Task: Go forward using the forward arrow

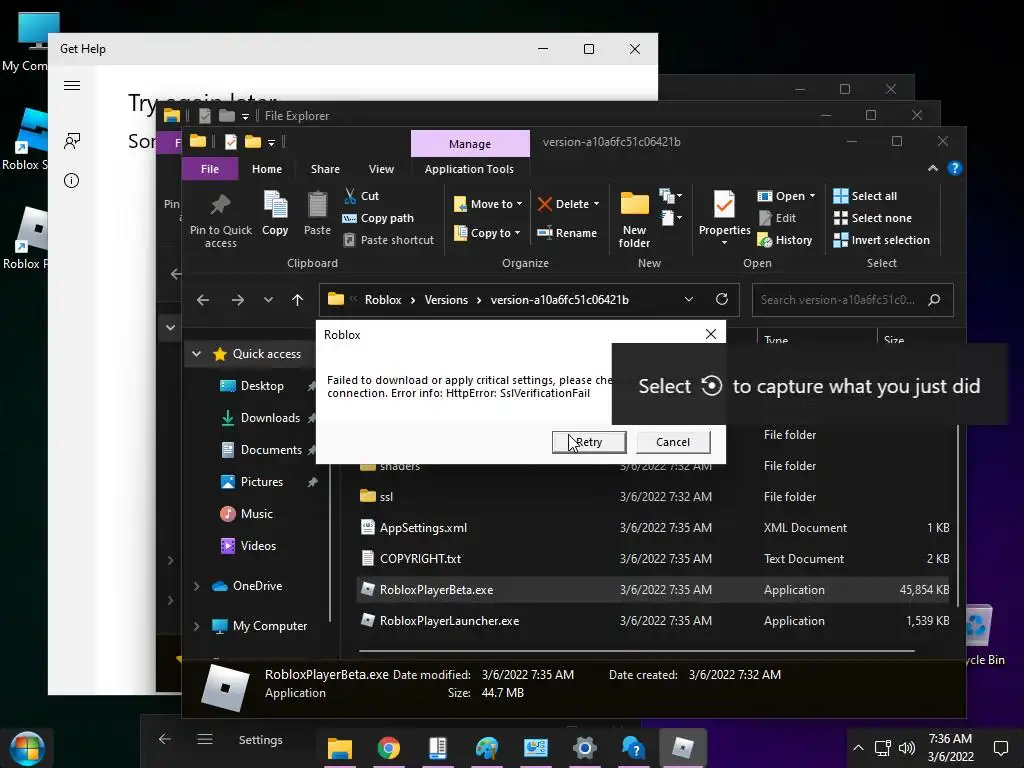Action: pos(238,300)
